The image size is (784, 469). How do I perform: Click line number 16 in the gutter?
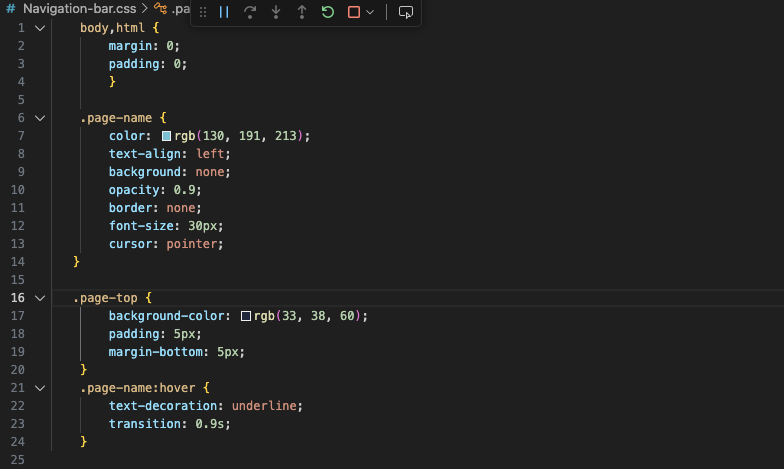click(x=18, y=297)
